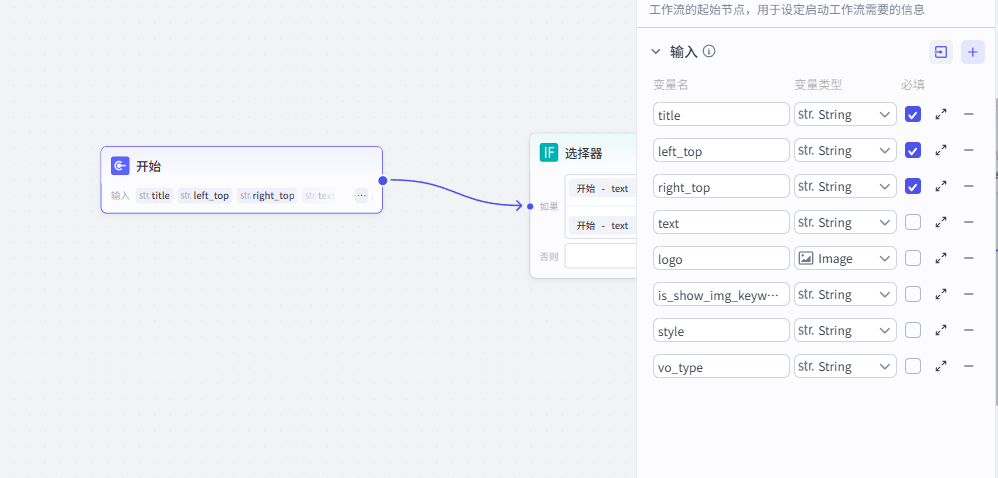Uncheck required checkbox for right_top

tap(913, 187)
